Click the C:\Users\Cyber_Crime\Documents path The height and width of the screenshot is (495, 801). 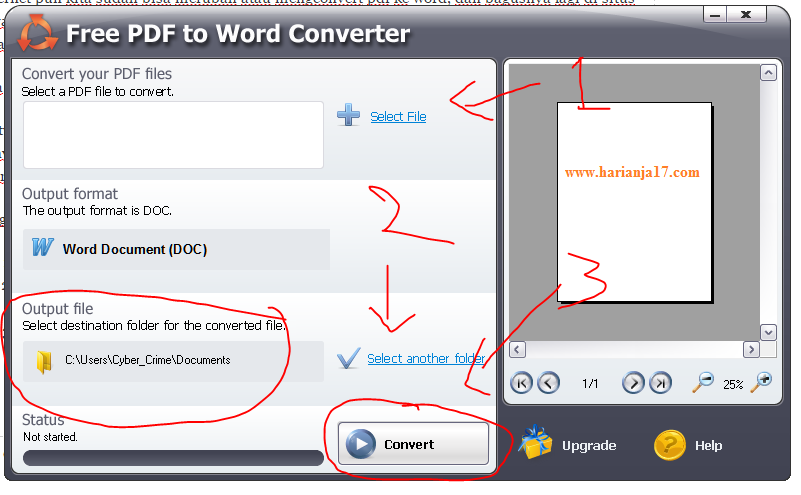tap(148, 360)
